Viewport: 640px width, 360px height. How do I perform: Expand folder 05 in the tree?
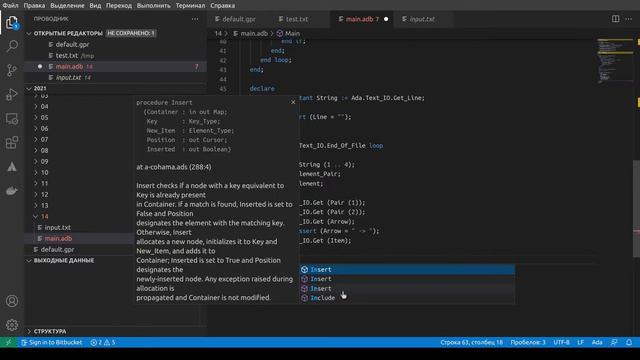coord(44,118)
